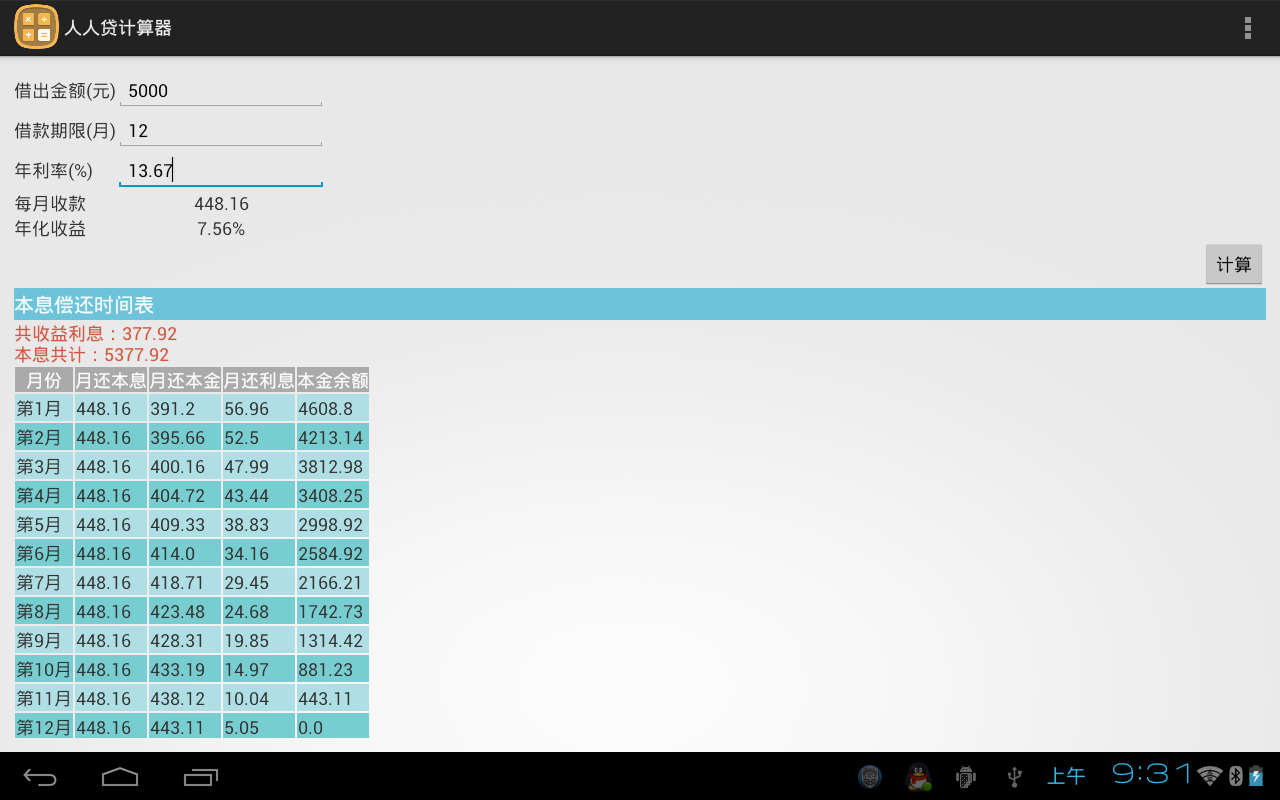The image size is (1280, 800).
Task: Tap the Android debug robot status icon
Action: (965, 776)
